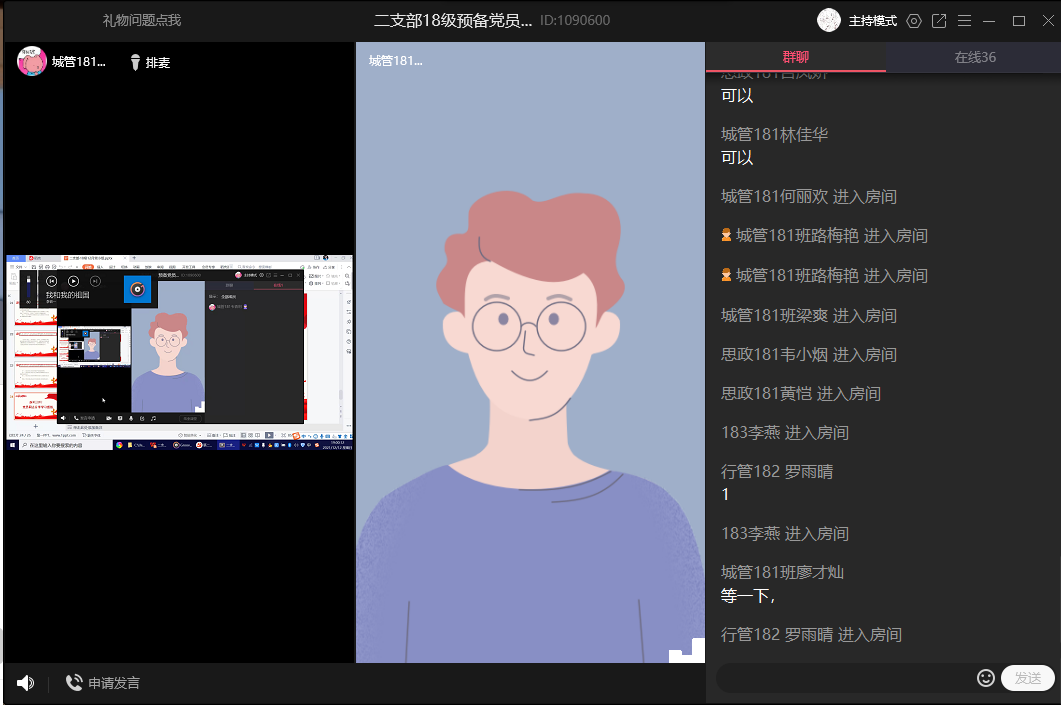Open the hamburger menu in title bar

click(x=964, y=21)
